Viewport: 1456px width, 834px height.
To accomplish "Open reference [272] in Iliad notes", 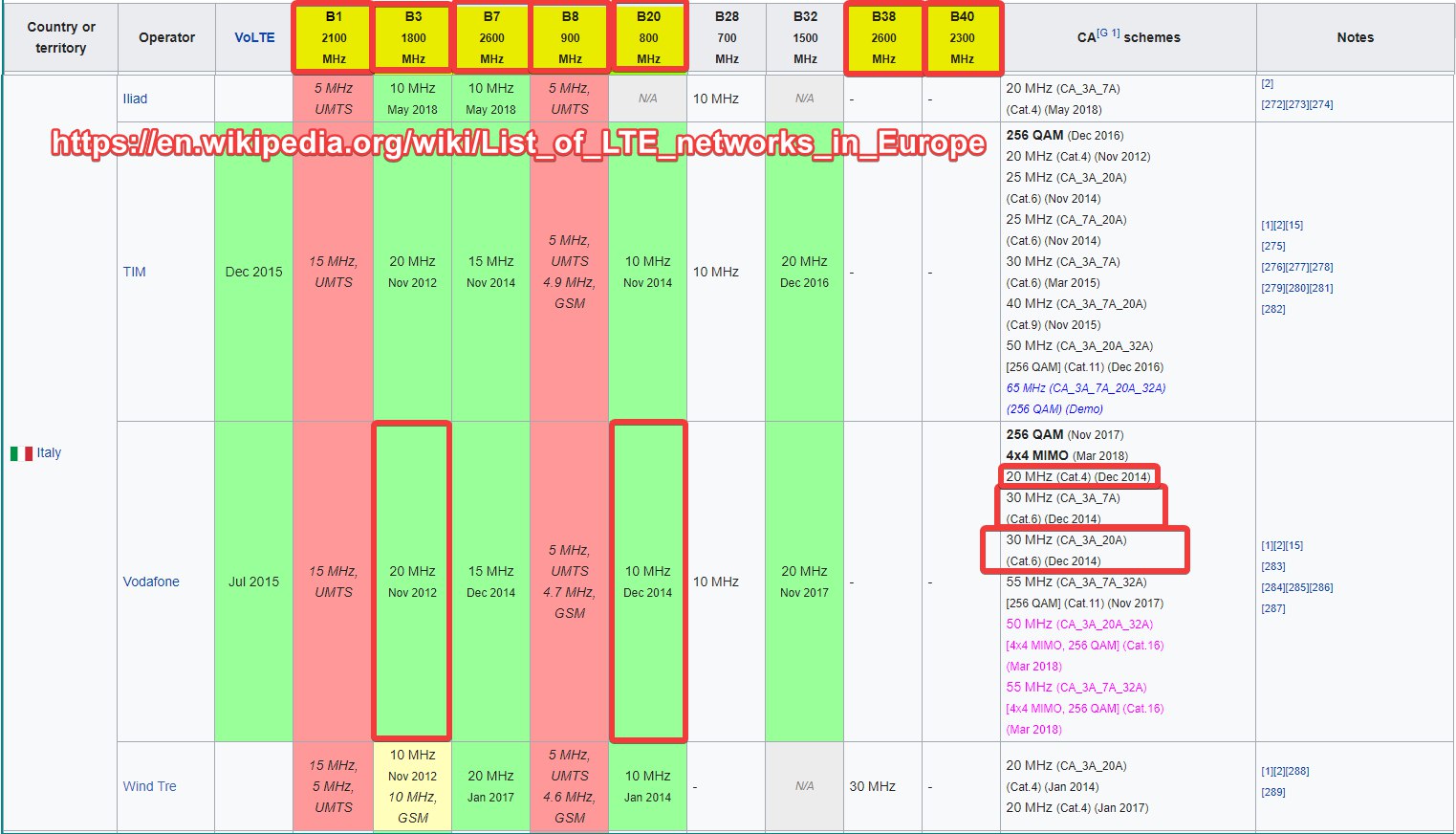I will coord(1272,104).
